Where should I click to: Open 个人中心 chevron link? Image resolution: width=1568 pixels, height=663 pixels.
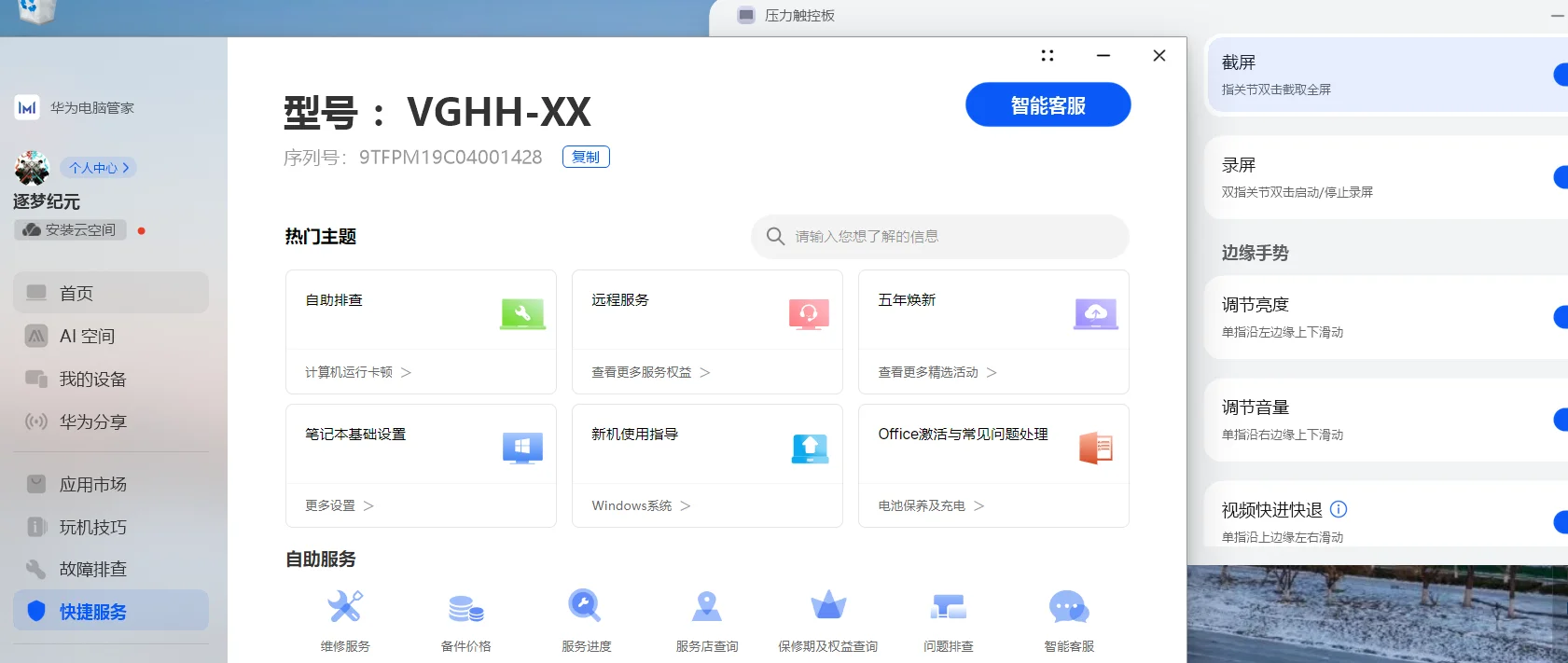[99, 168]
